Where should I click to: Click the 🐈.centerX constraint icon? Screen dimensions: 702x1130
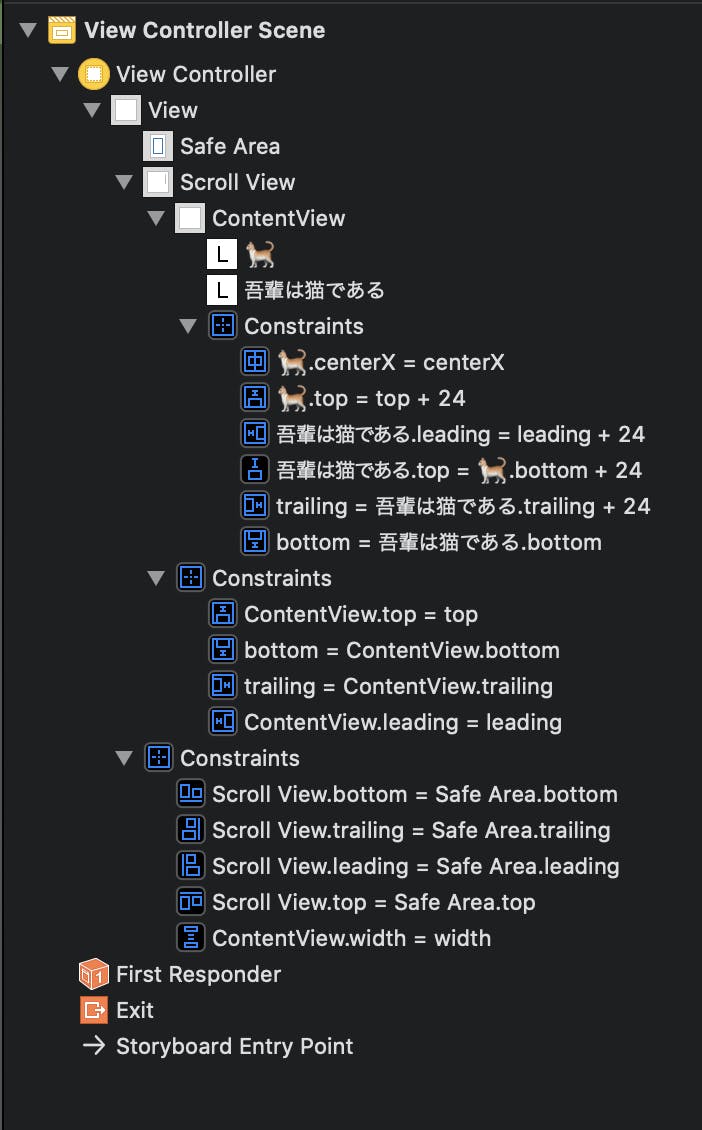(x=255, y=361)
